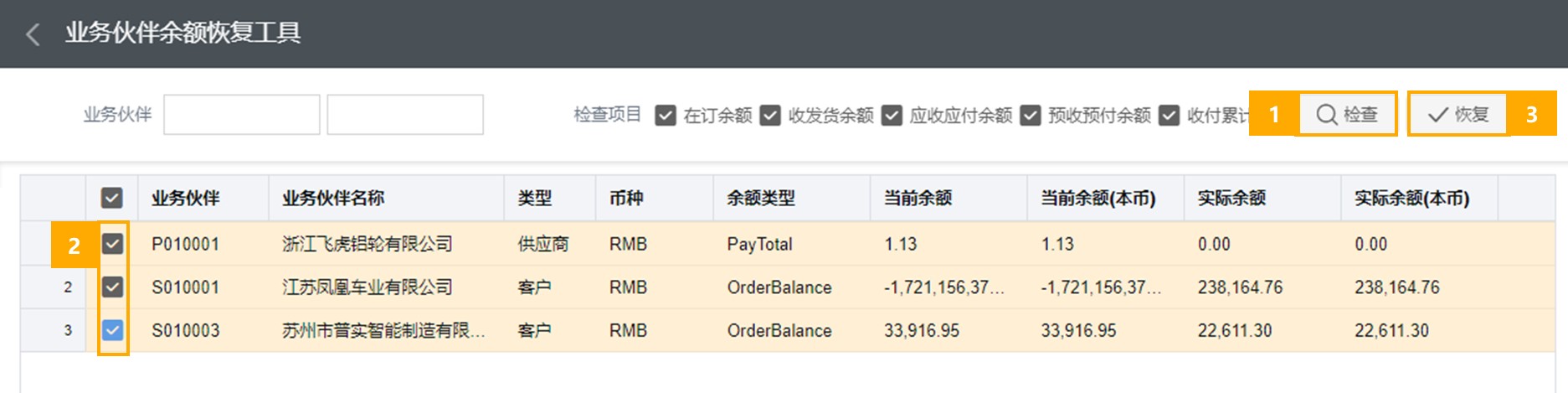
Task: Toggle the 收付累计 checkbox
Action: tap(1170, 115)
